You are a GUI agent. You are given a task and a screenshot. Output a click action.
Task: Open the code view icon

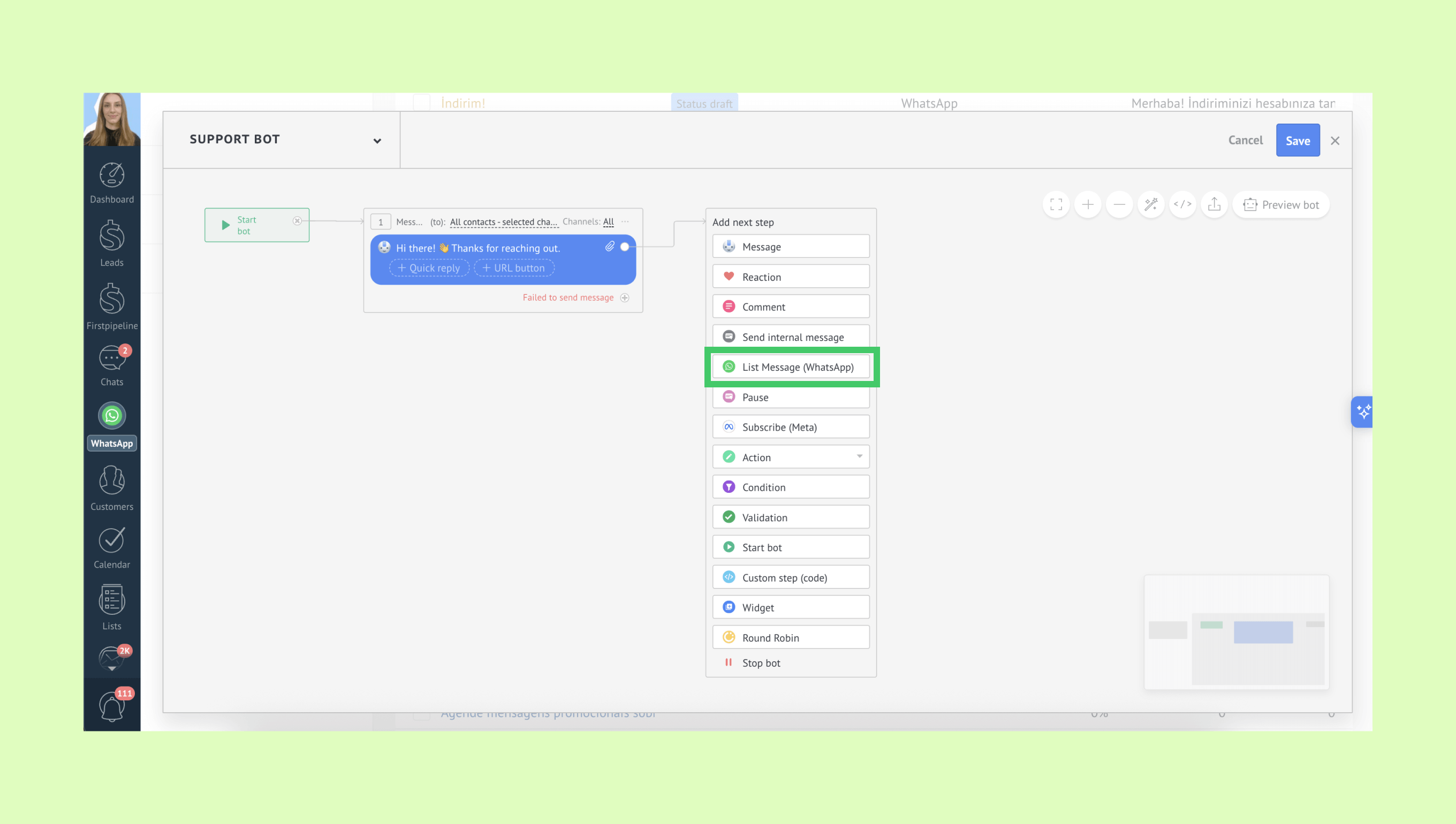[1182, 204]
